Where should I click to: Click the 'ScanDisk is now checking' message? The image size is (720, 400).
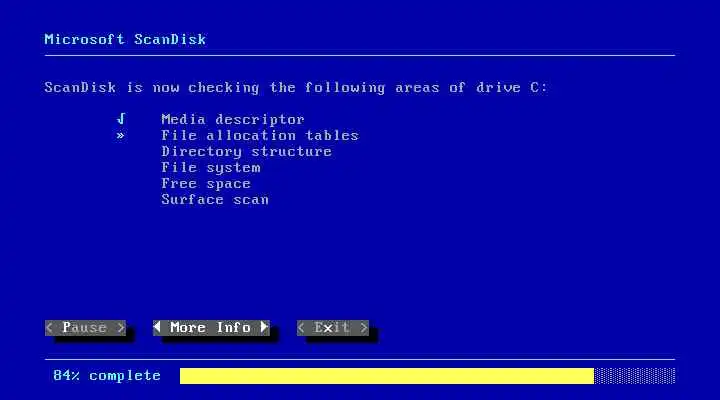tap(296, 88)
